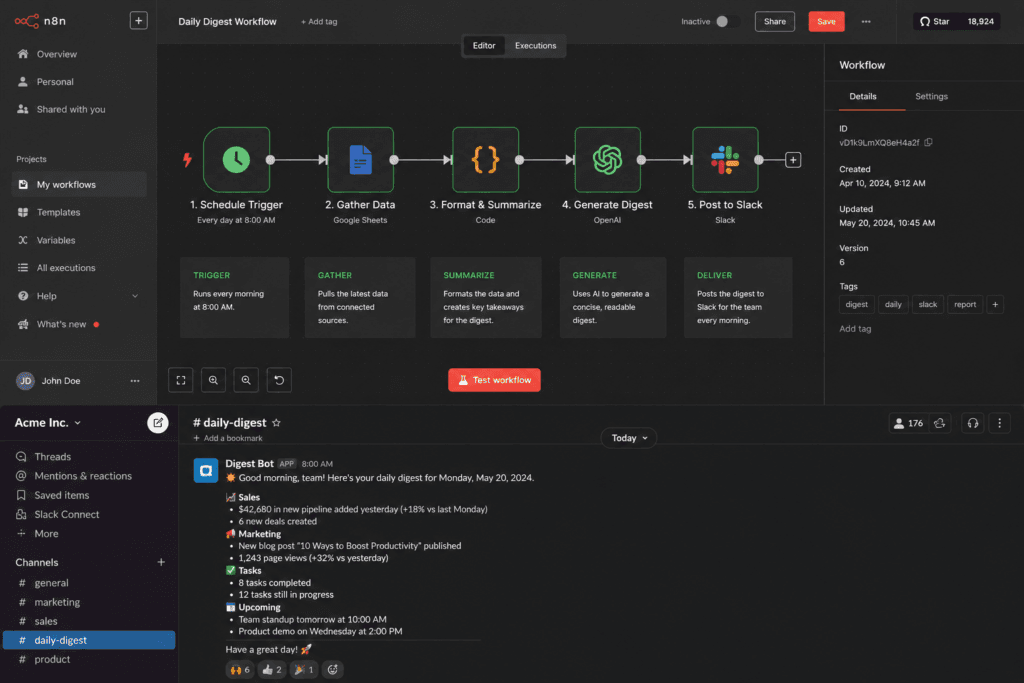Open Overview in n8n sidebar
Screen dimensions: 1024x683
pyautogui.click(x=56, y=54)
